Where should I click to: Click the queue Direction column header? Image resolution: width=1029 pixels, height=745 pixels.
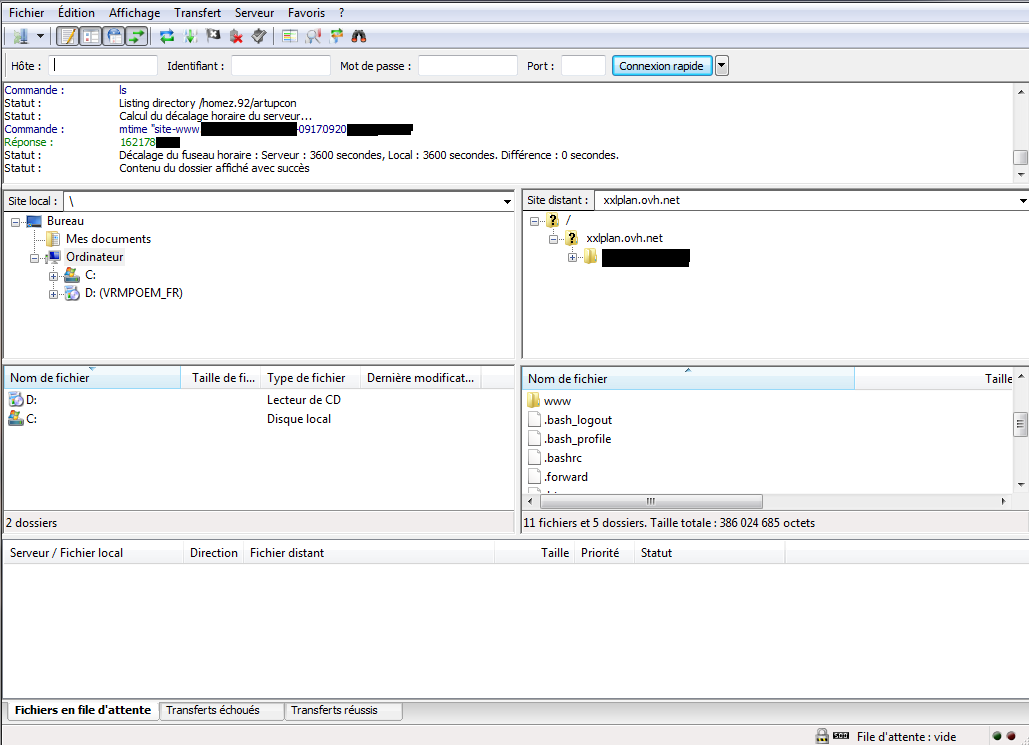click(213, 553)
